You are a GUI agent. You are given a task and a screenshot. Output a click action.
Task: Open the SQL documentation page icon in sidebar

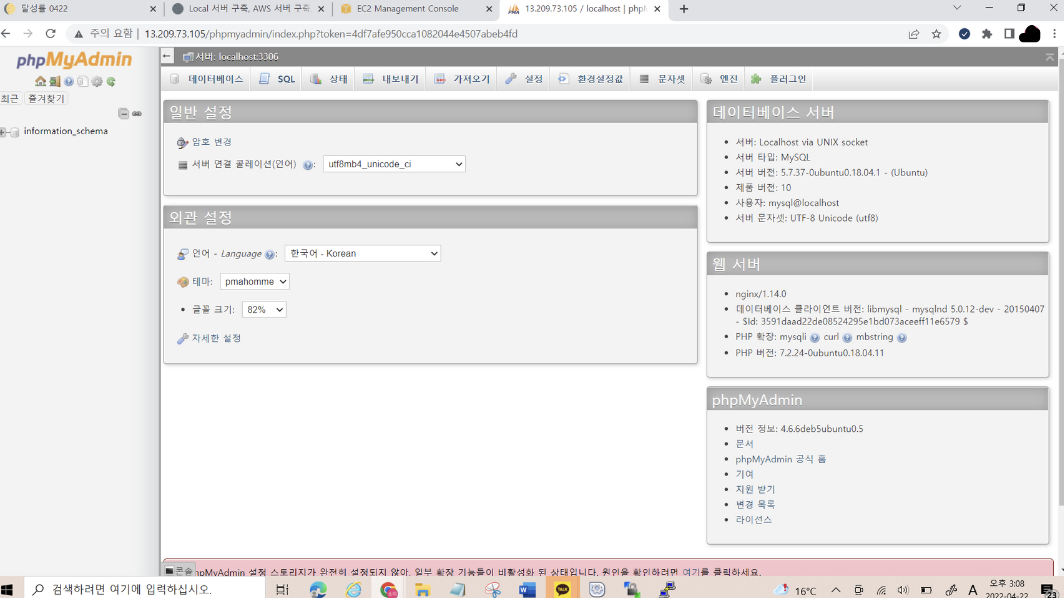click(82, 81)
